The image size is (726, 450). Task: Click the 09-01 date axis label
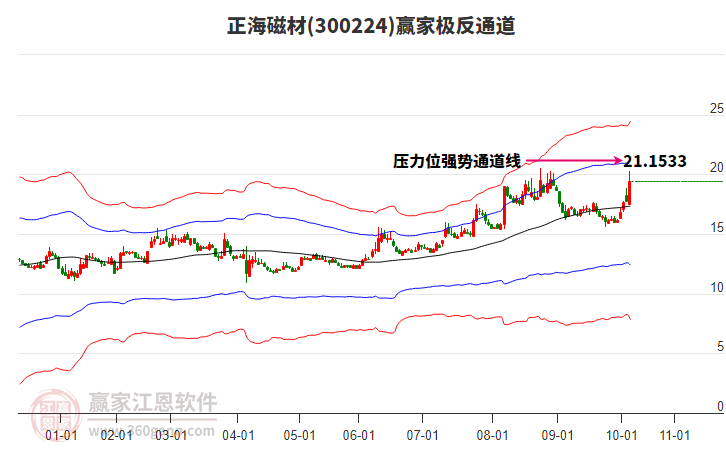557,435
